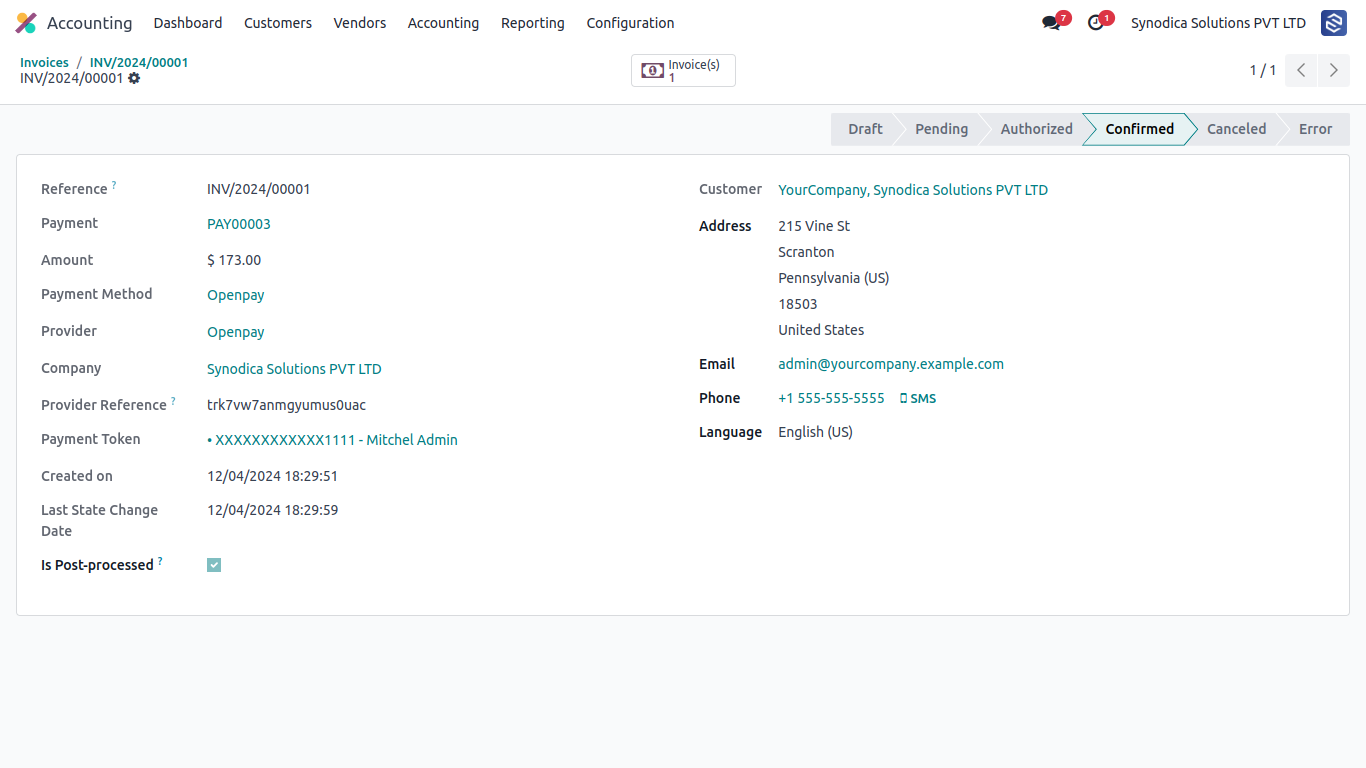
Task: Click the language value English (US)
Action: tap(815, 432)
